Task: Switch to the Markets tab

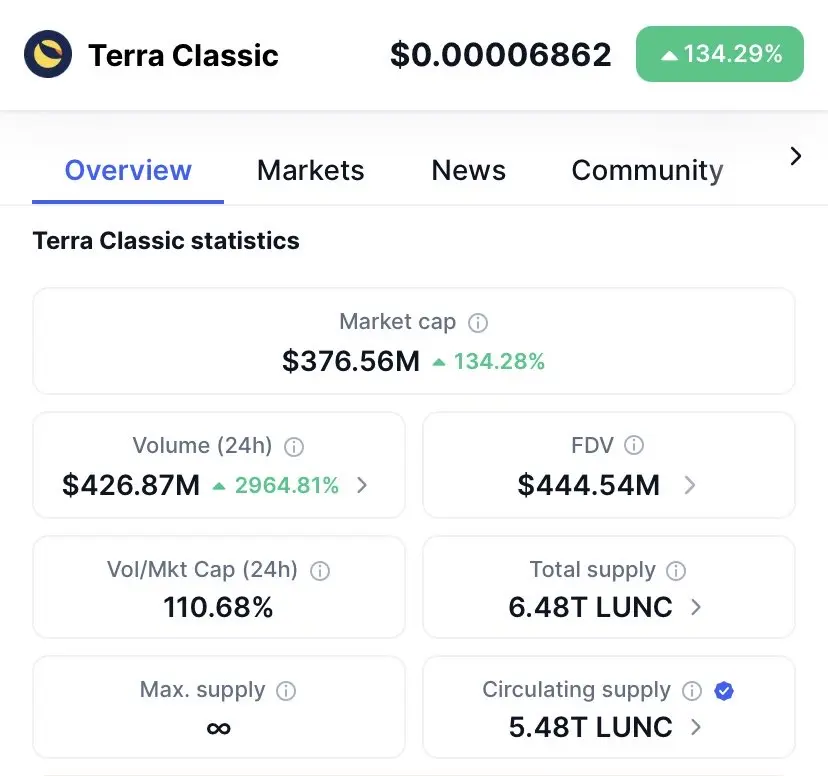Action: 310,171
